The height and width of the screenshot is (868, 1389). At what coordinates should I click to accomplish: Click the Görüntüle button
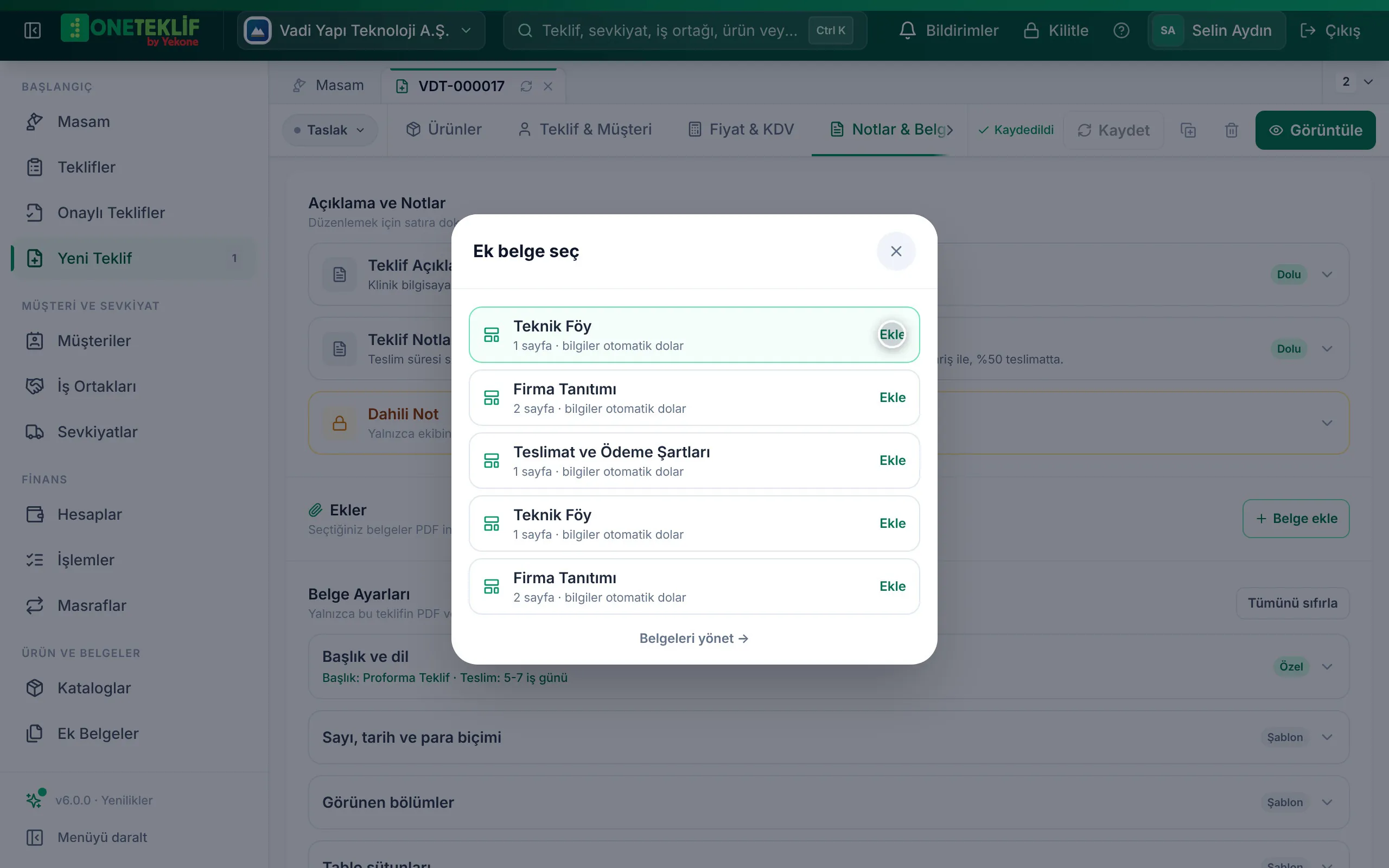point(1315,130)
